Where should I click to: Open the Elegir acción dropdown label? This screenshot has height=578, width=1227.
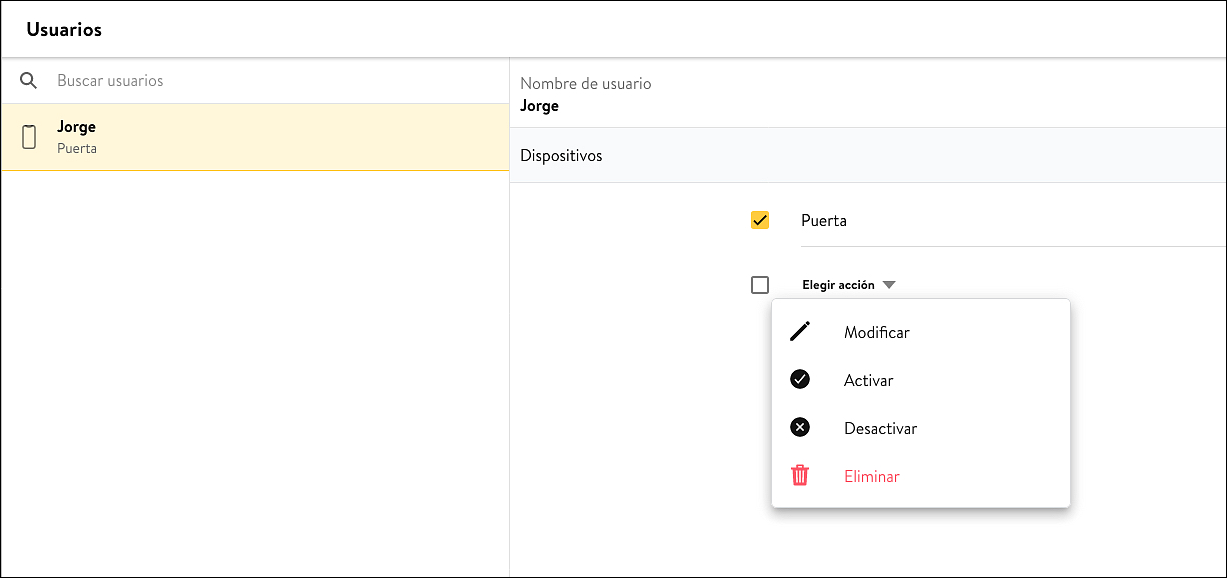[838, 285]
